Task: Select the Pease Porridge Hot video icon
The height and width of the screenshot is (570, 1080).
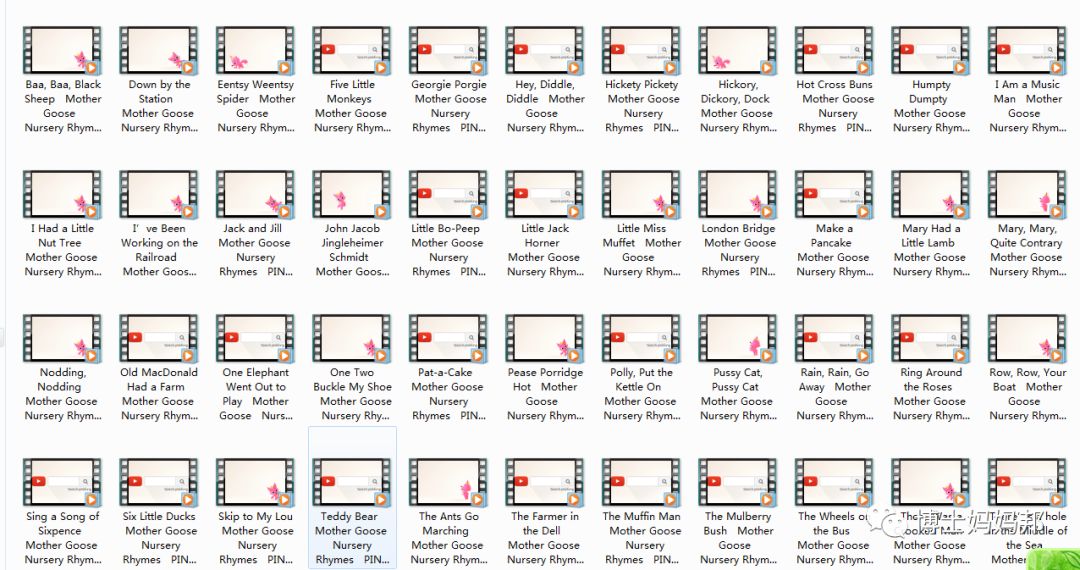Action: coord(544,338)
